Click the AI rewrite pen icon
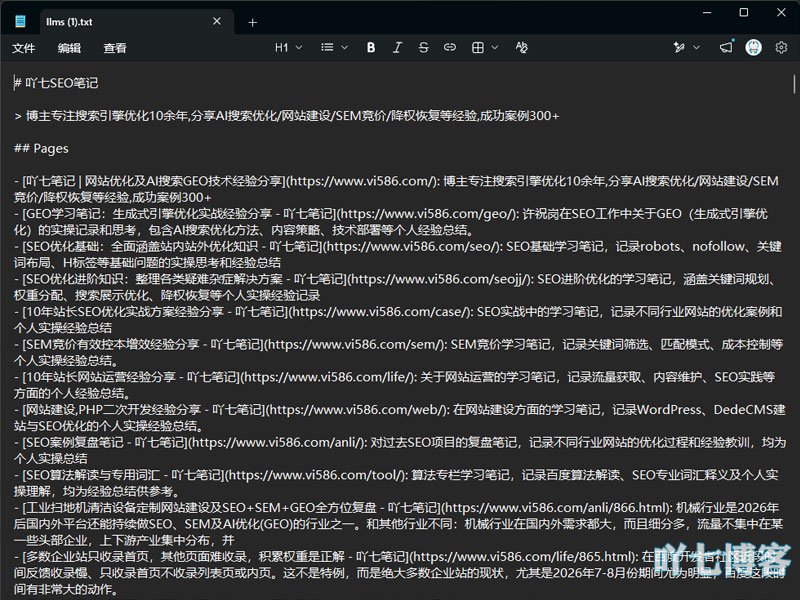The image size is (800, 600). pyautogui.click(x=679, y=47)
